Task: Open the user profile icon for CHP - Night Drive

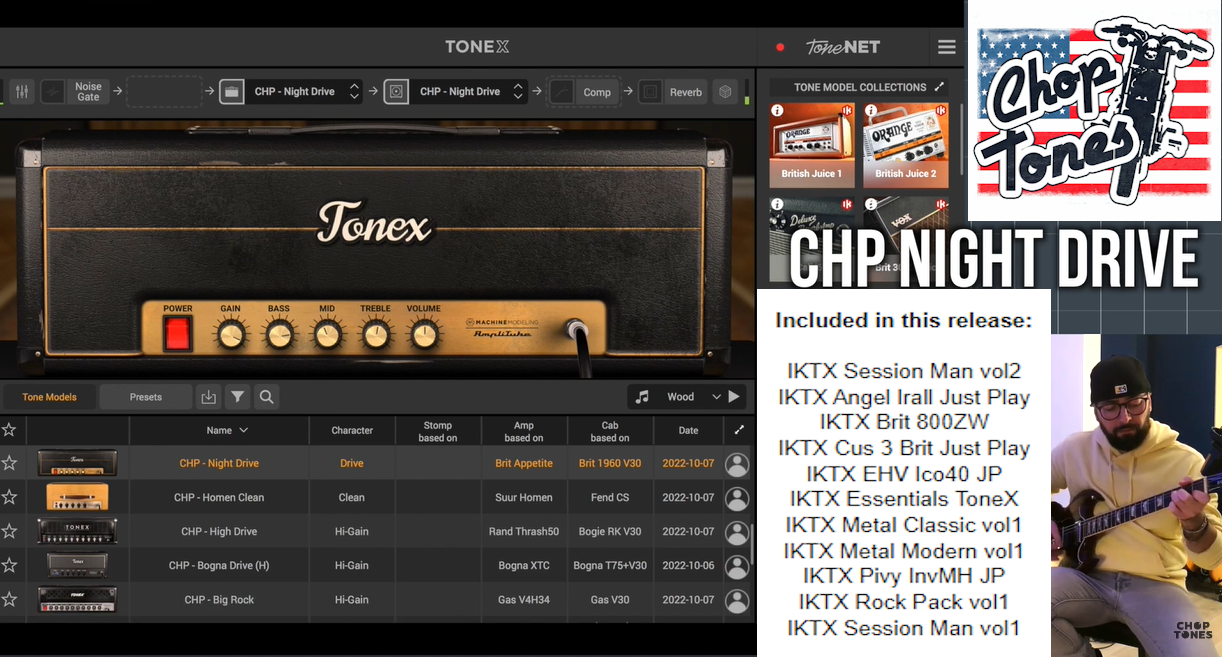Action: pyautogui.click(x=737, y=464)
